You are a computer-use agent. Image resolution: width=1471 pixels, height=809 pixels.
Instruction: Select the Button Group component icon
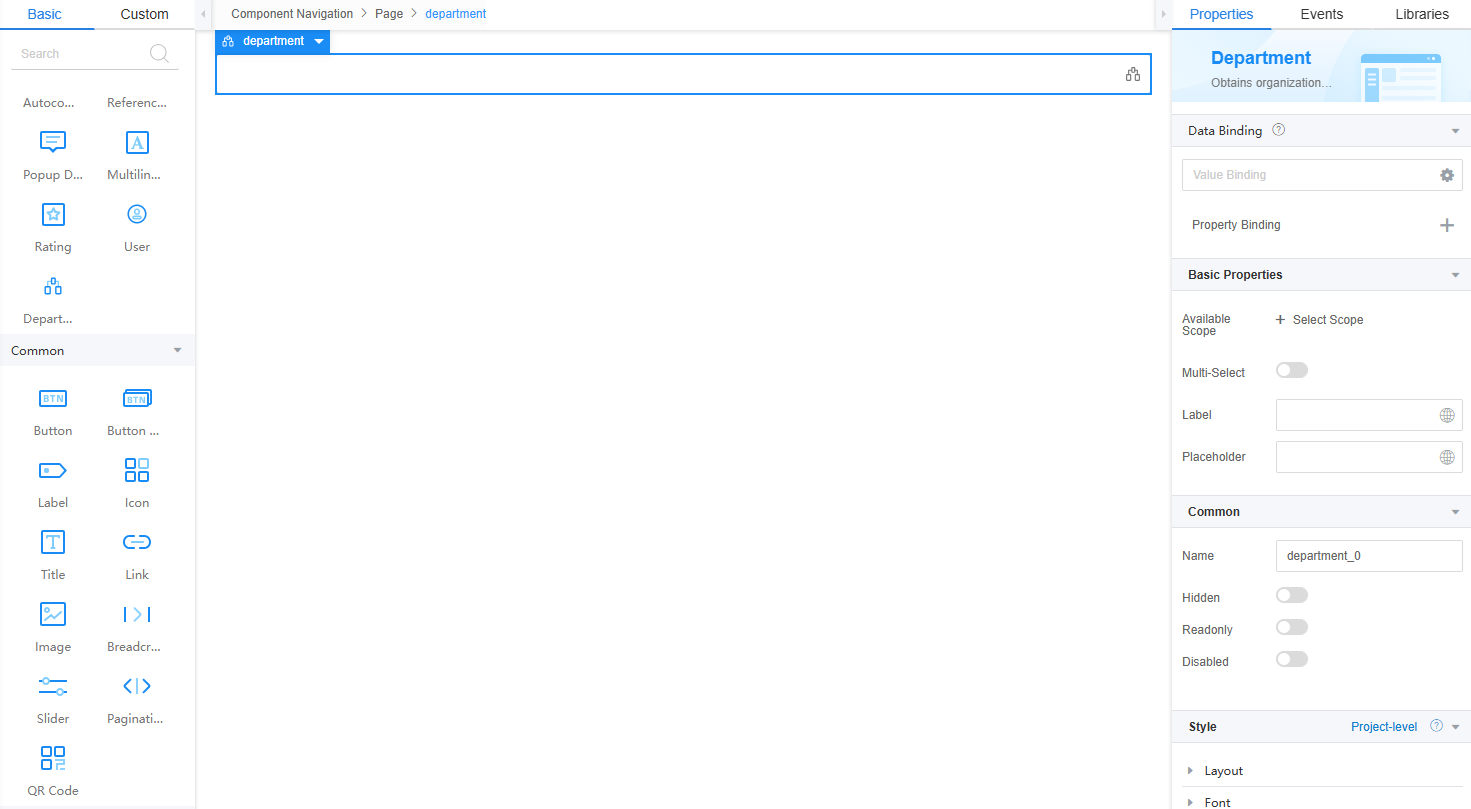click(137, 398)
